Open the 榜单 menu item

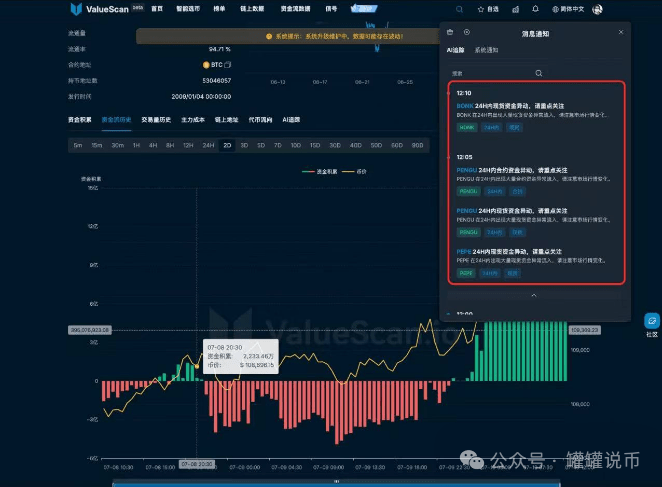pyautogui.click(x=219, y=9)
